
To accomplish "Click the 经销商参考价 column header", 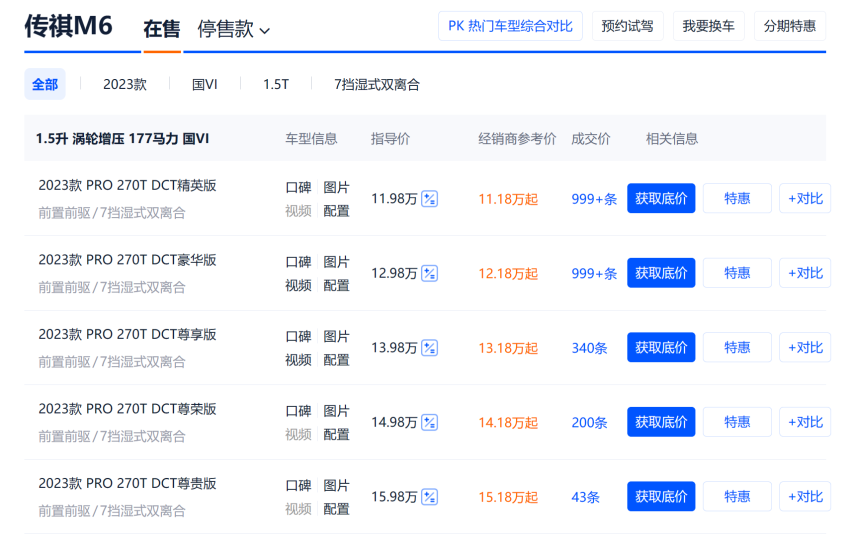I will point(517,139).
